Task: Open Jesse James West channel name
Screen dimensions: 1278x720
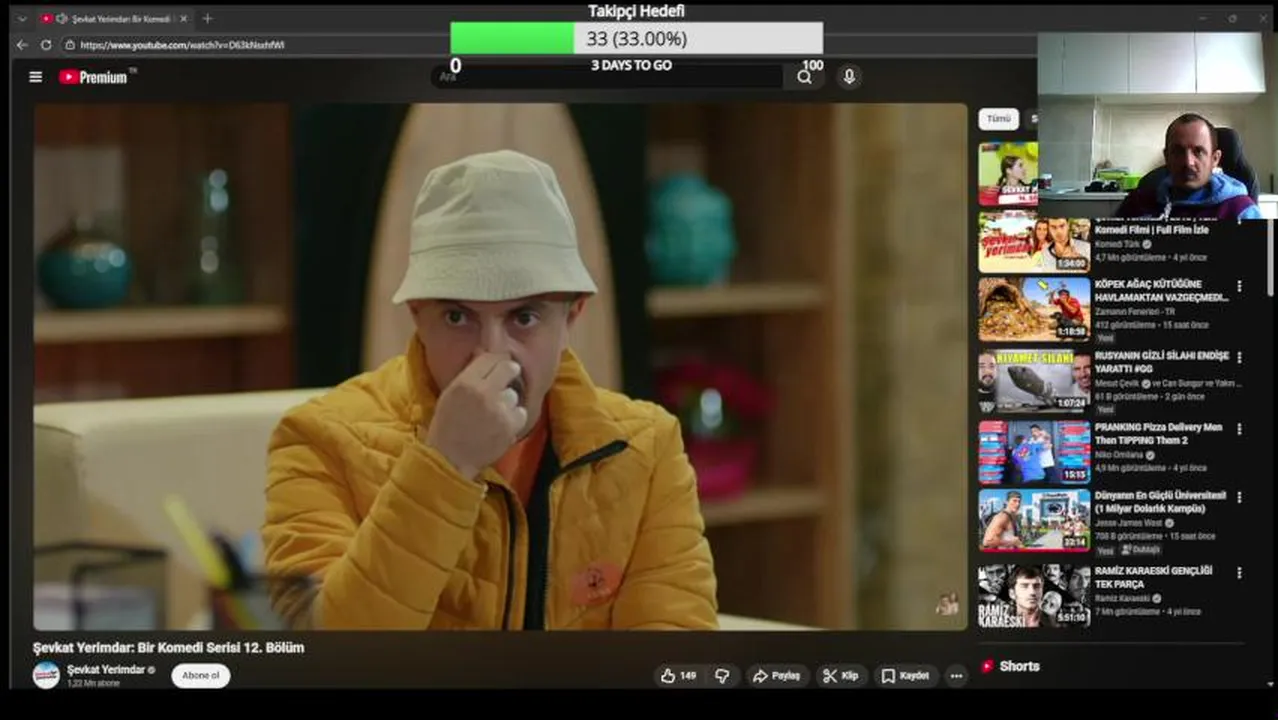Action: pos(1129,522)
